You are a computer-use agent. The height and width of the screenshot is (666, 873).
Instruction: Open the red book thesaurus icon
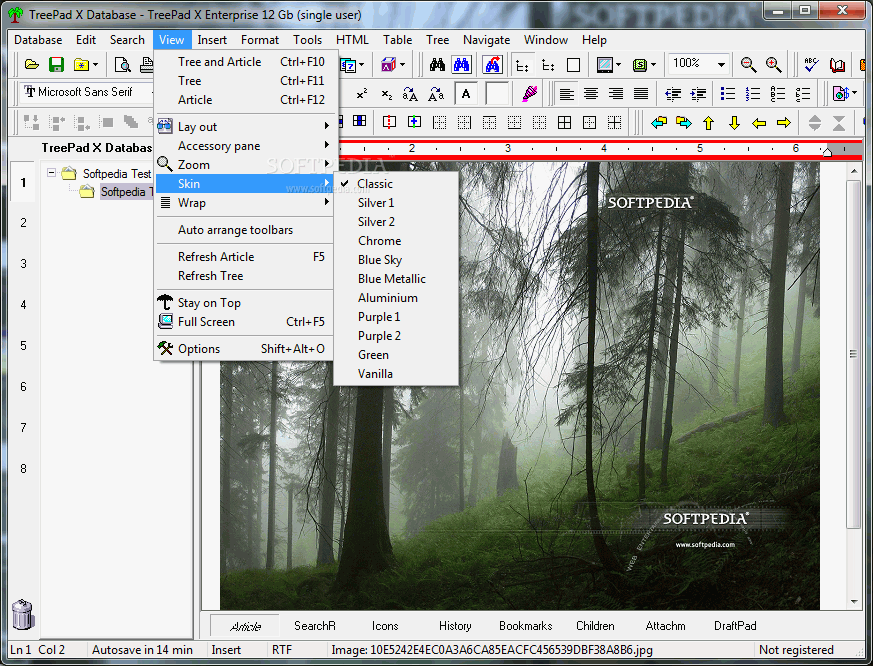[837, 65]
